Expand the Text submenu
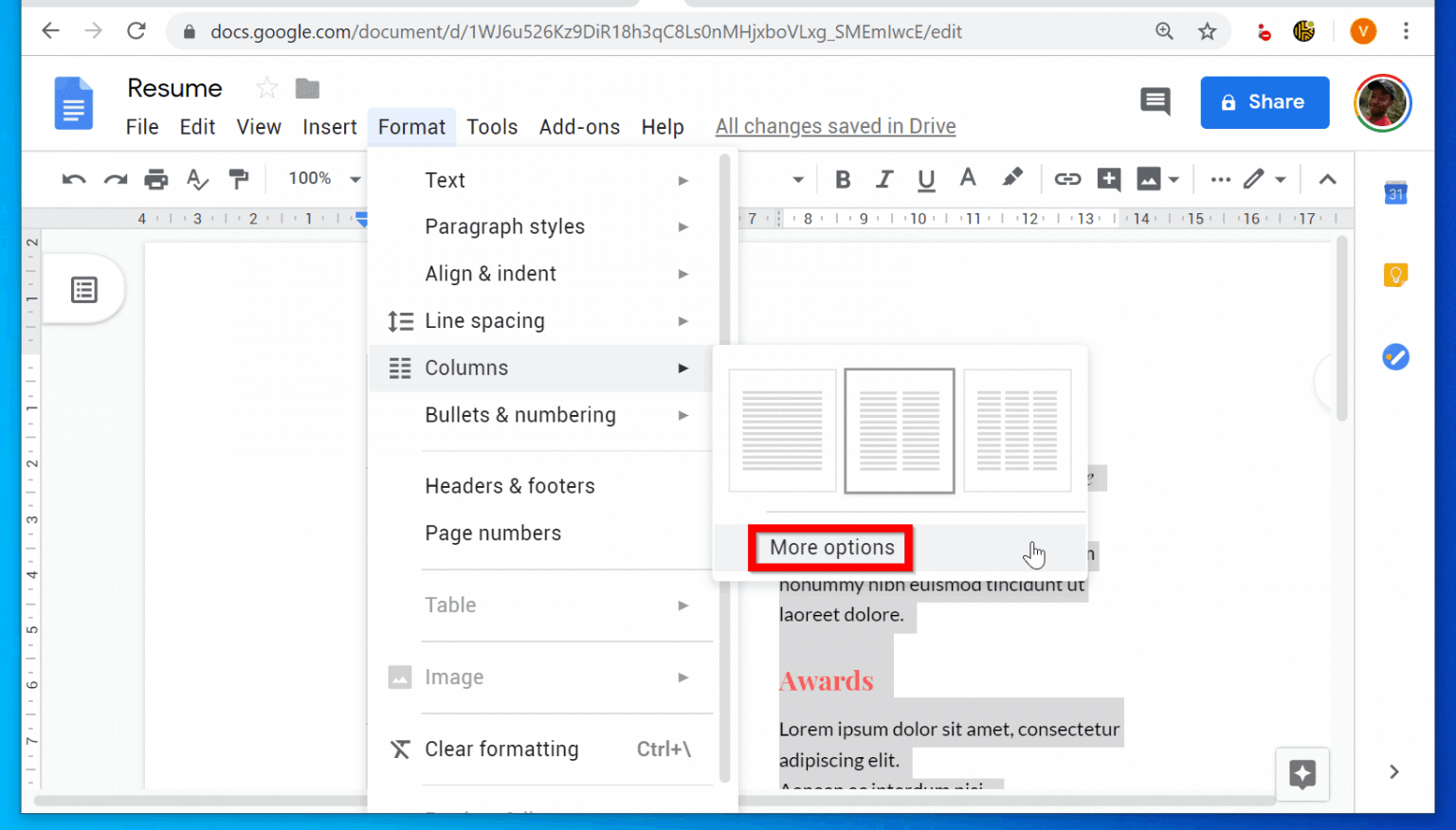This screenshot has width=1456, height=830. 540,180
